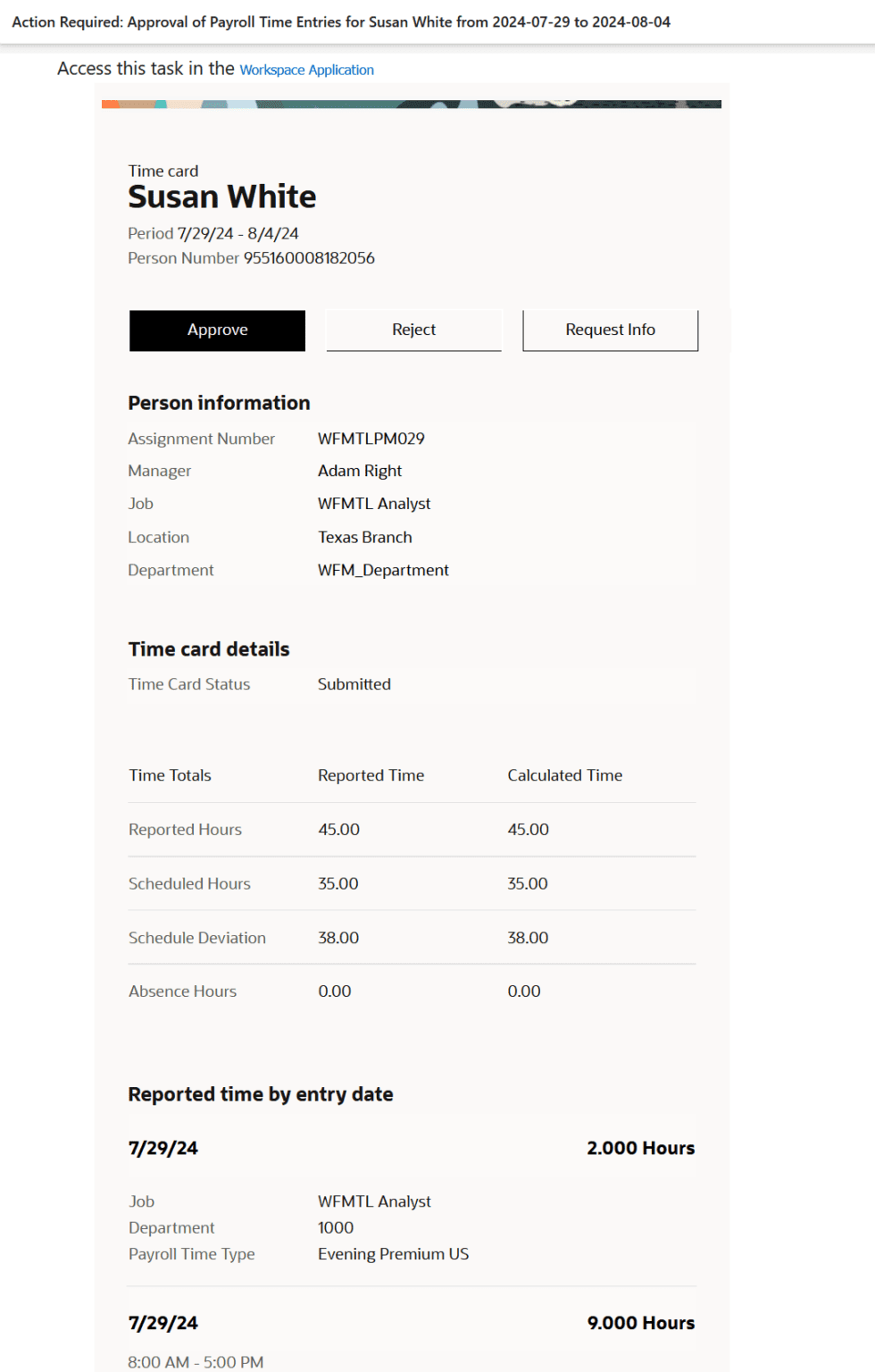Click the Action Required email subject line
Image resolution: width=875 pixels, height=1372 pixels.
coord(340,22)
